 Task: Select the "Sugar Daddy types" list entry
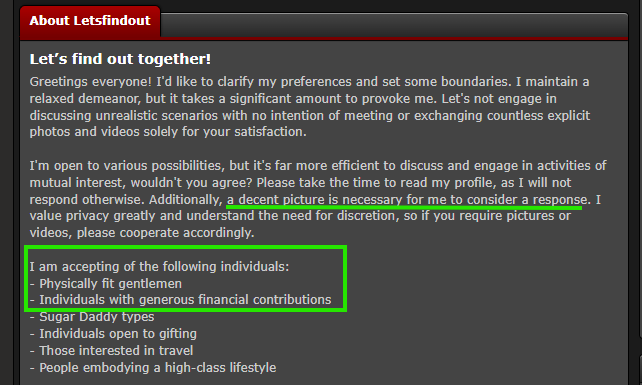click(92, 317)
